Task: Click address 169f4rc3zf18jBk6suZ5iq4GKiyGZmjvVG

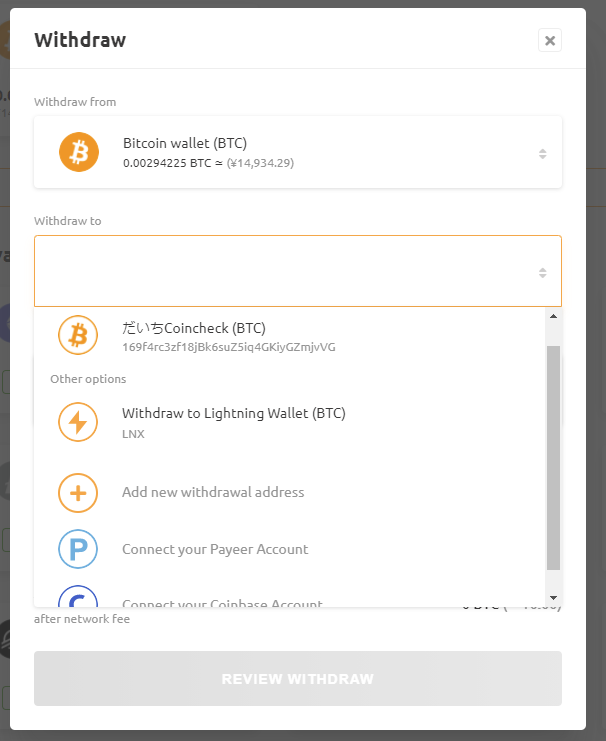Action: (229, 347)
